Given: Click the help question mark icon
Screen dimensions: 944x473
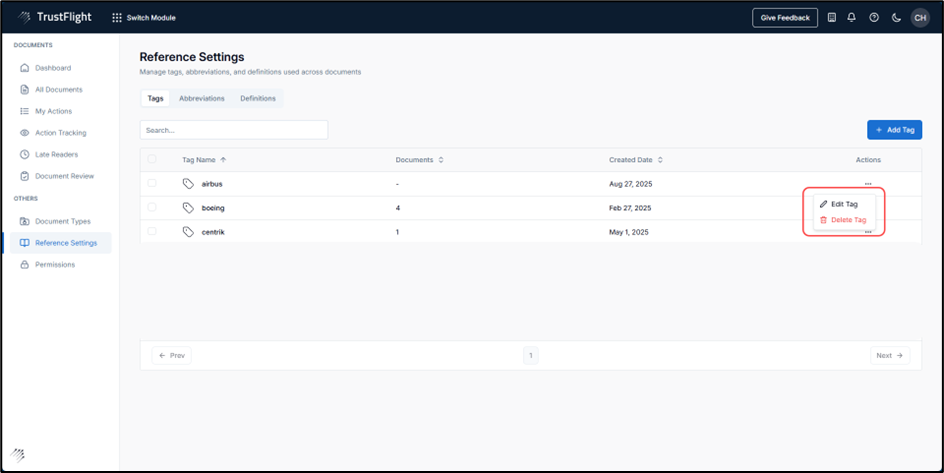Looking at the screenshot, I should [x=874, y=17].
